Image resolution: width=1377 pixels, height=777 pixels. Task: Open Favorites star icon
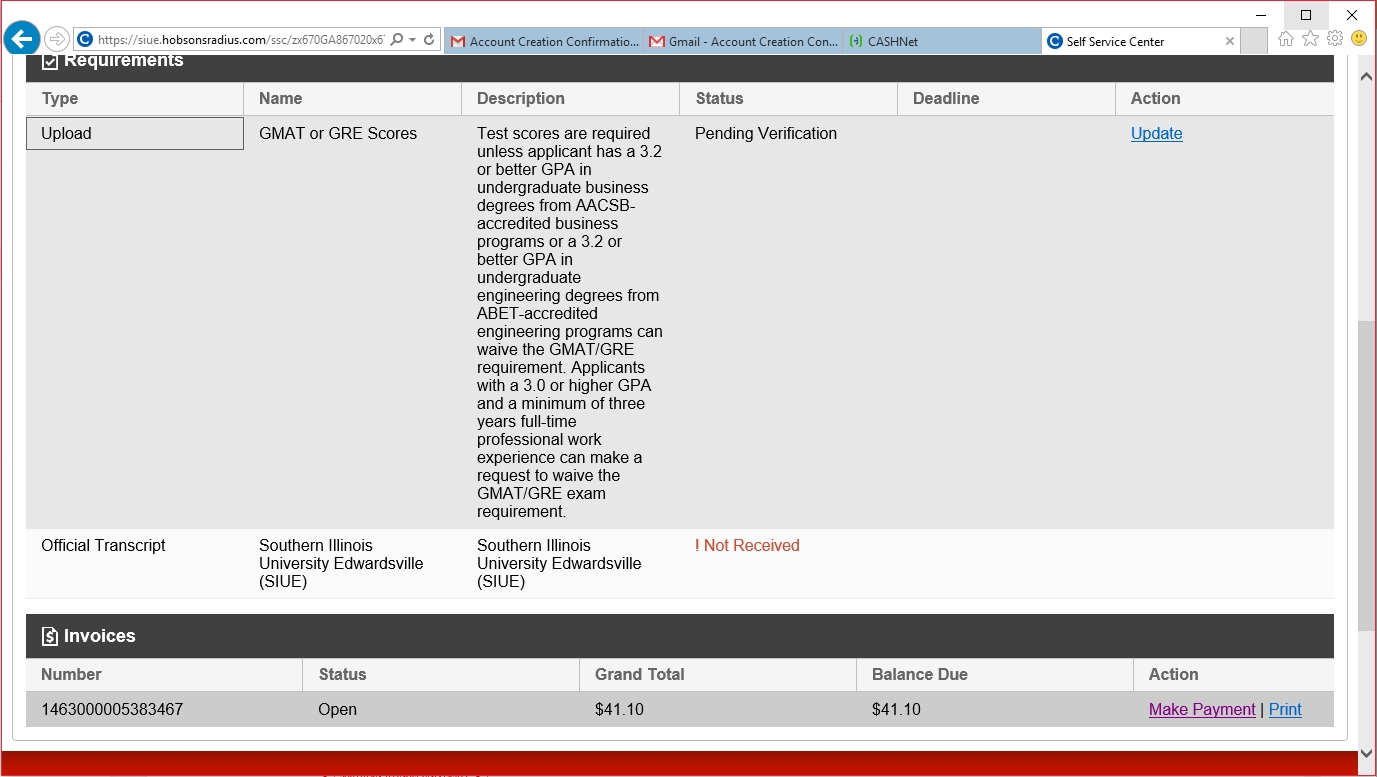pos(1310,39)
